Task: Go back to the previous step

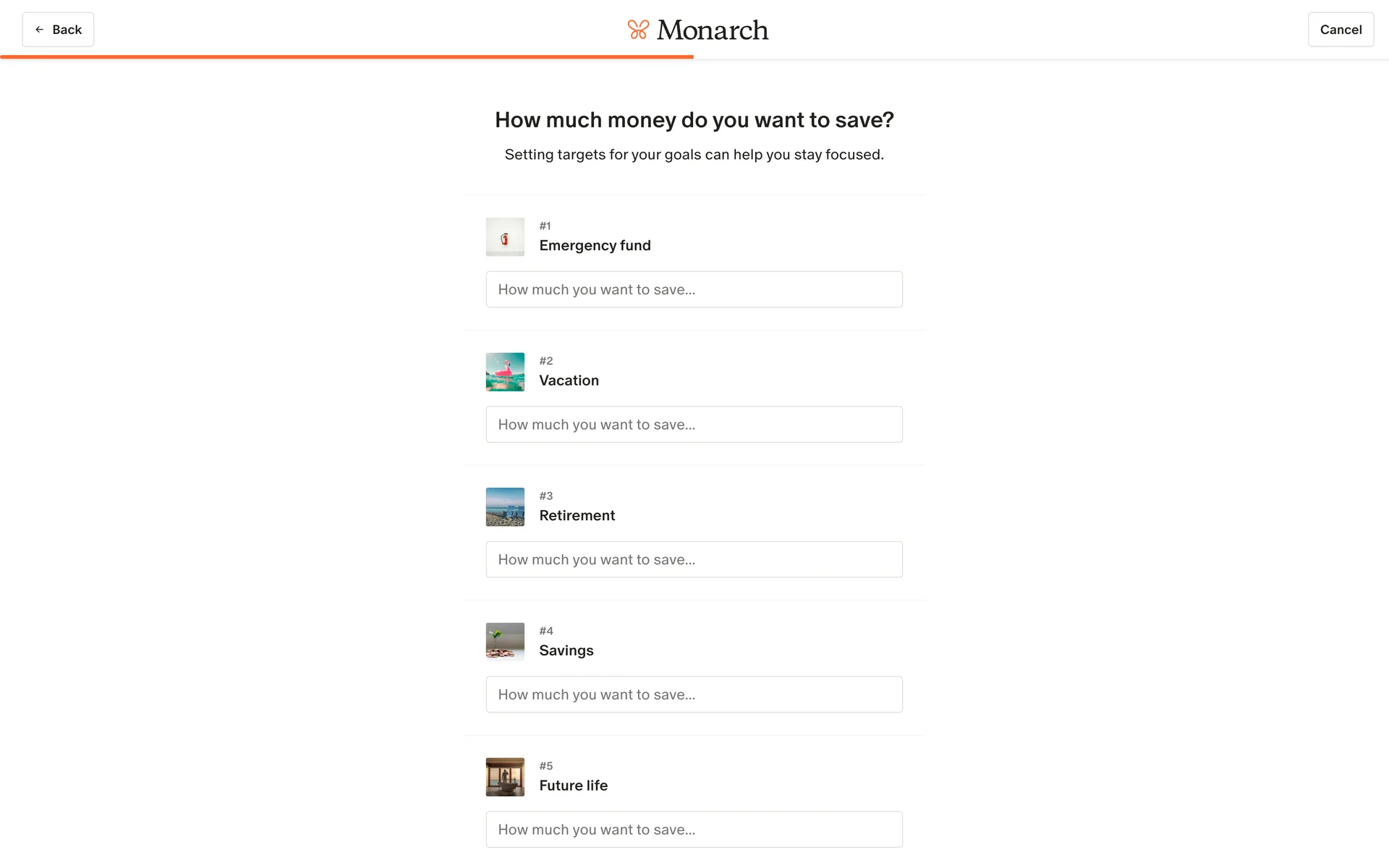Action: pos(58,30)
